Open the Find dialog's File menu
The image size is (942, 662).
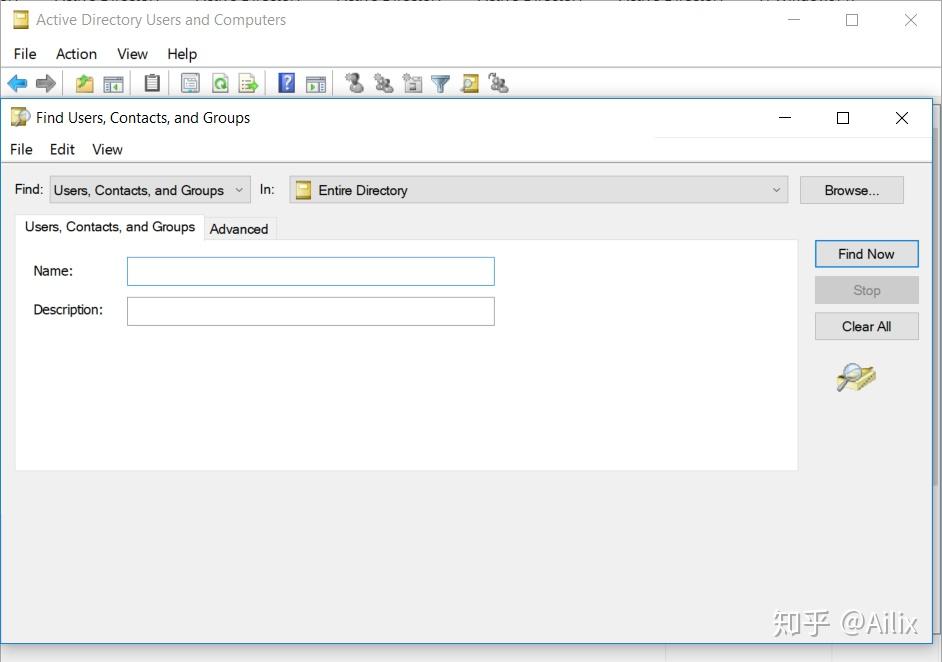[21, 150]
